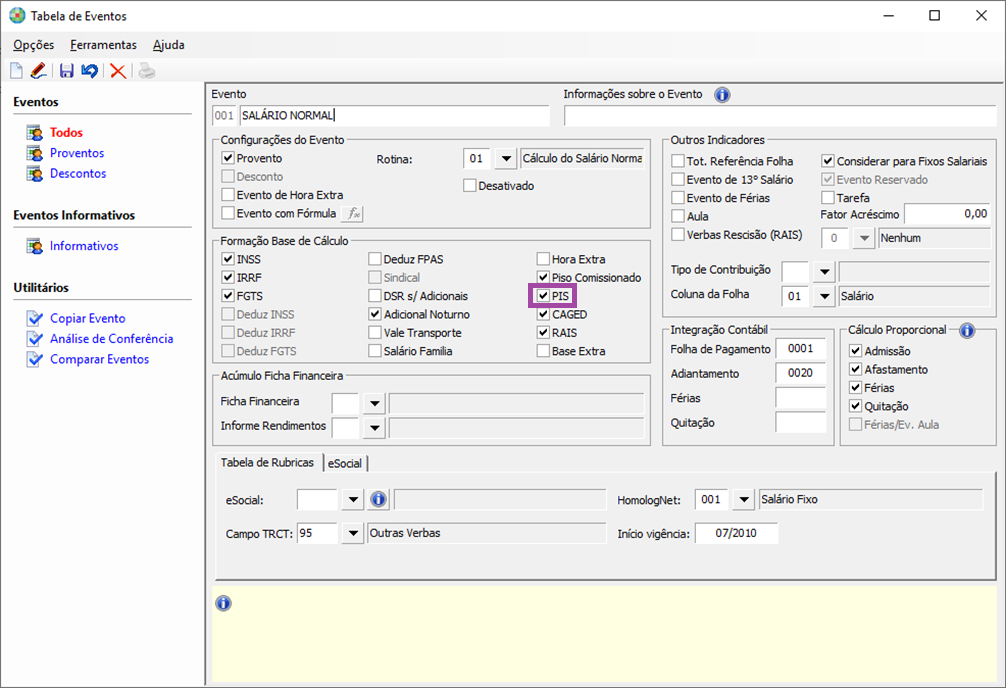The image size is (1006, 688).
Task: Click the Undo arrow toolbar icon
Action: point(90,71)
